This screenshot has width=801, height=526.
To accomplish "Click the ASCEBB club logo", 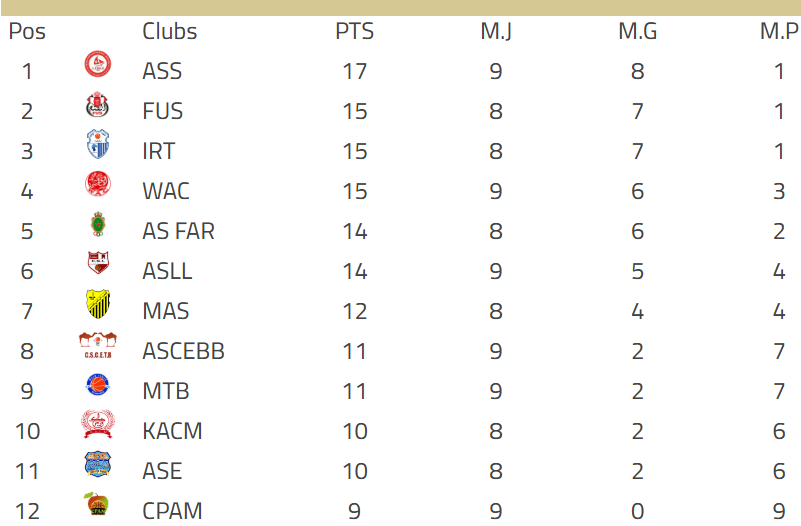I will 98,346.
